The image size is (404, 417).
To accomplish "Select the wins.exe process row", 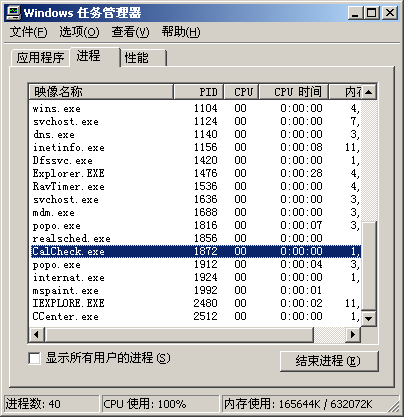I will point(196,108).
